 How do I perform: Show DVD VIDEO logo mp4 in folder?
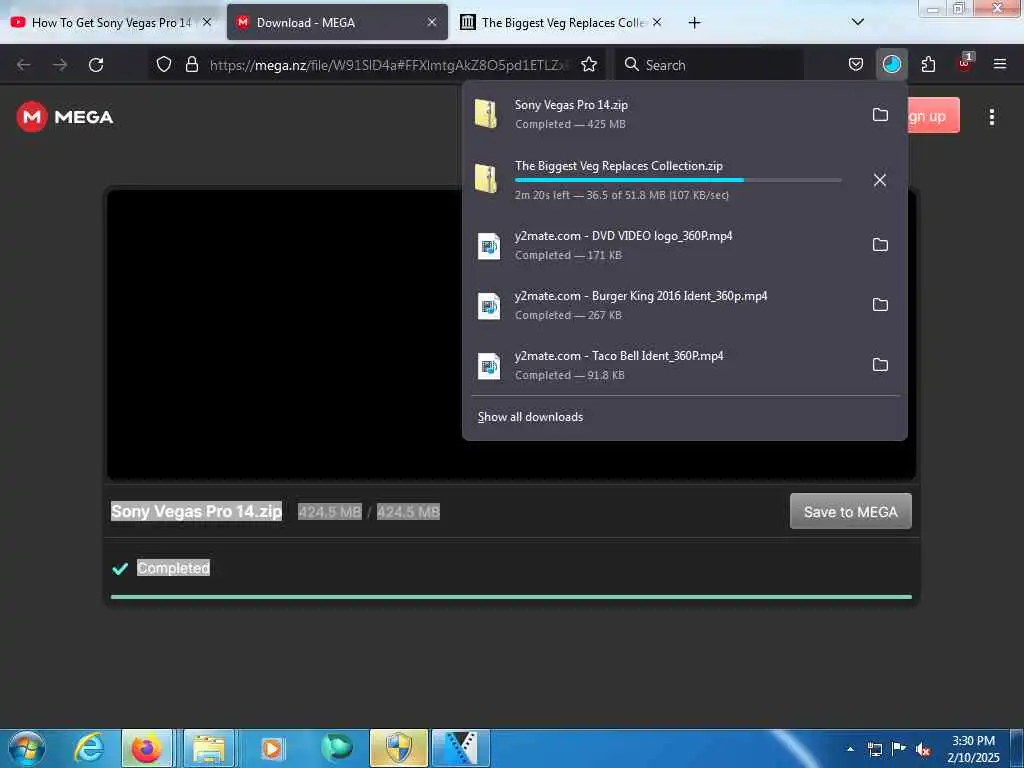tap(880, 244)
